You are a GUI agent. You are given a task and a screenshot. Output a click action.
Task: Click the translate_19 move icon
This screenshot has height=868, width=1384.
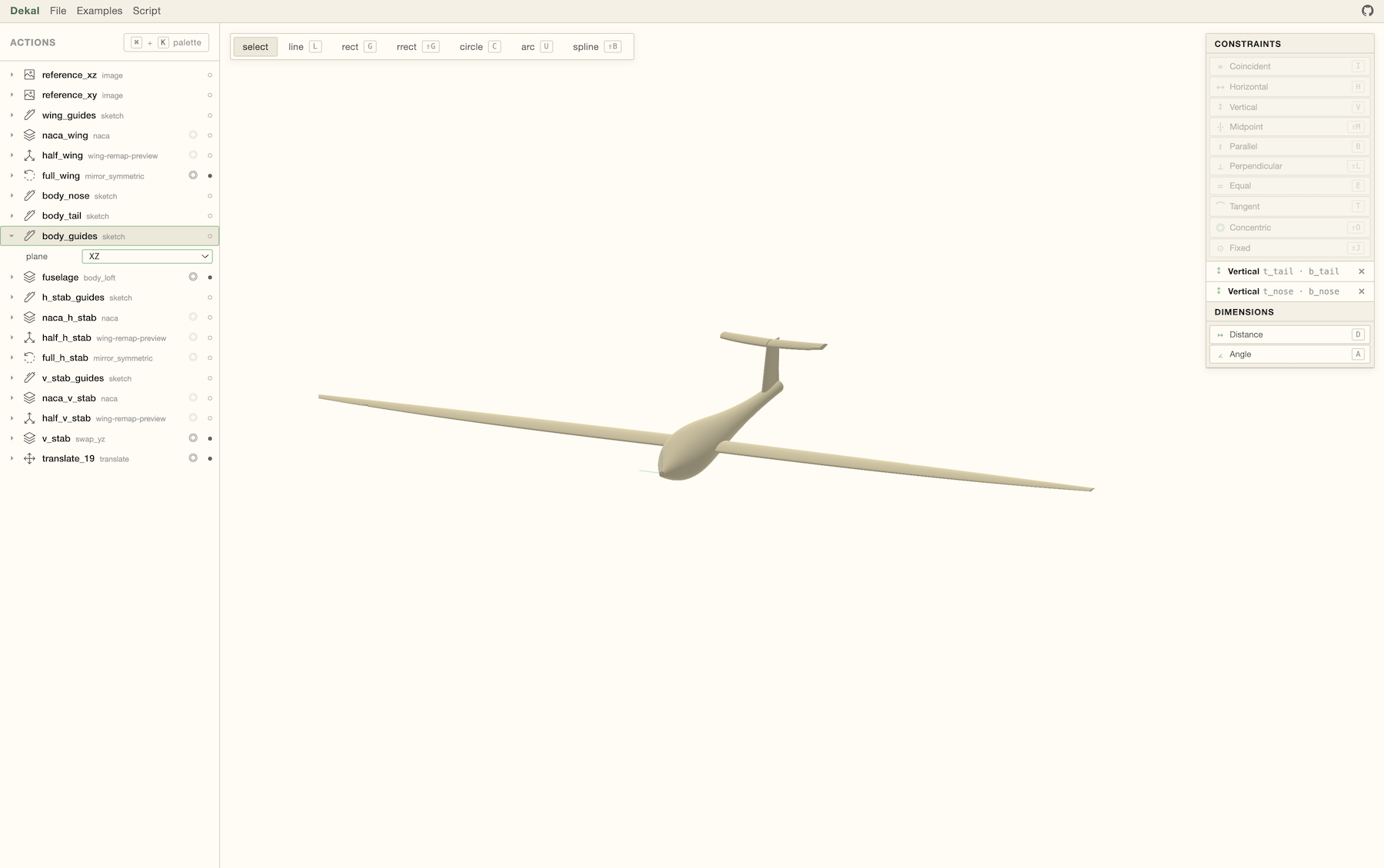pos(29,458)
